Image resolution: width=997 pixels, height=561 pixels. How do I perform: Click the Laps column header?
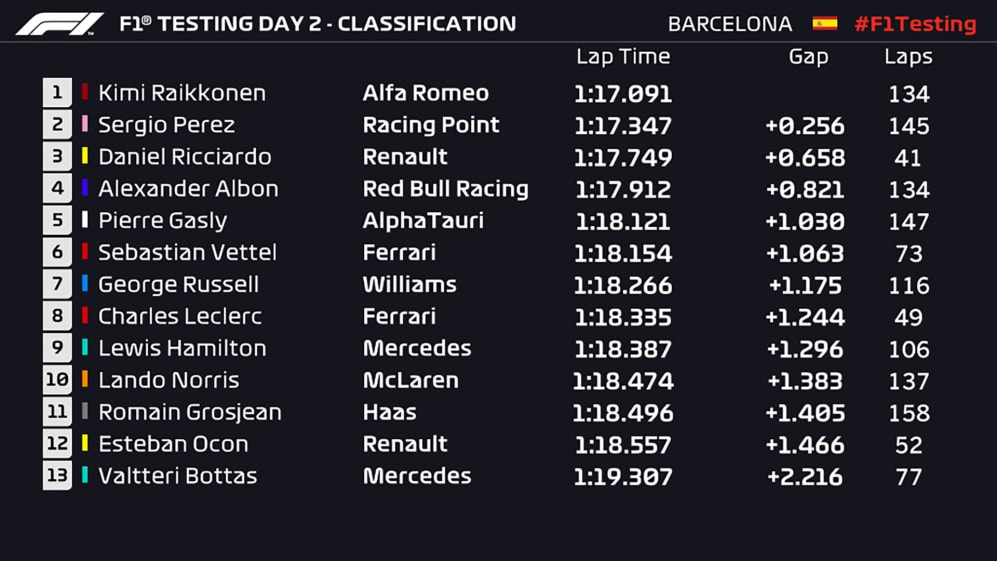[x=908, y=57]
